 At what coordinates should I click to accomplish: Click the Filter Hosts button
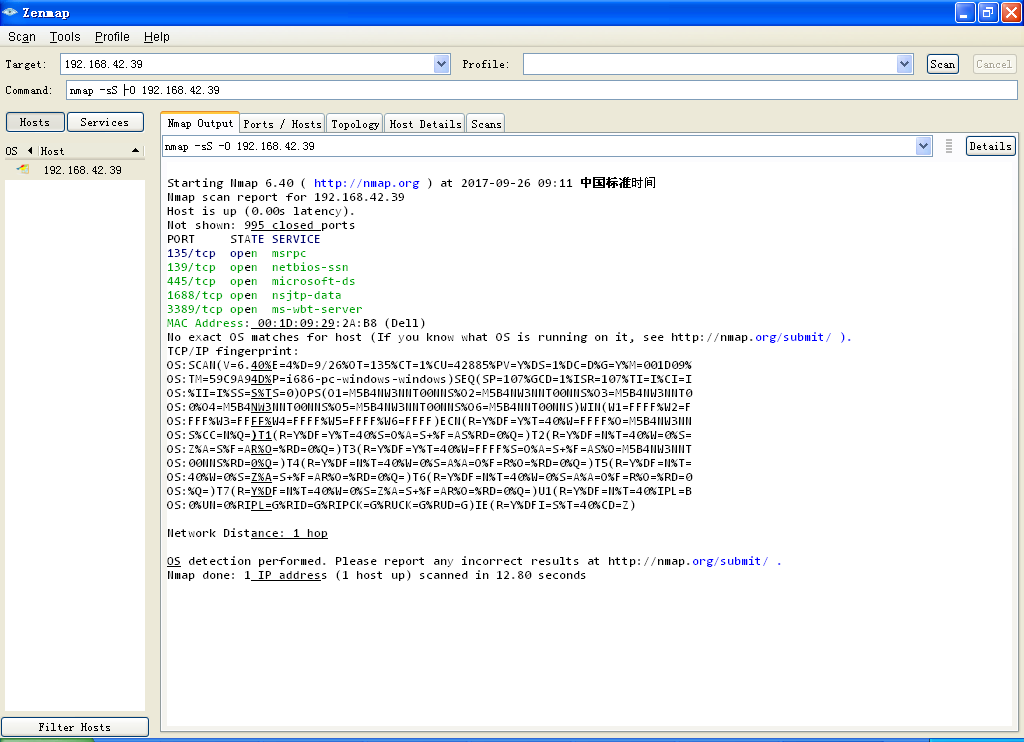74,727
